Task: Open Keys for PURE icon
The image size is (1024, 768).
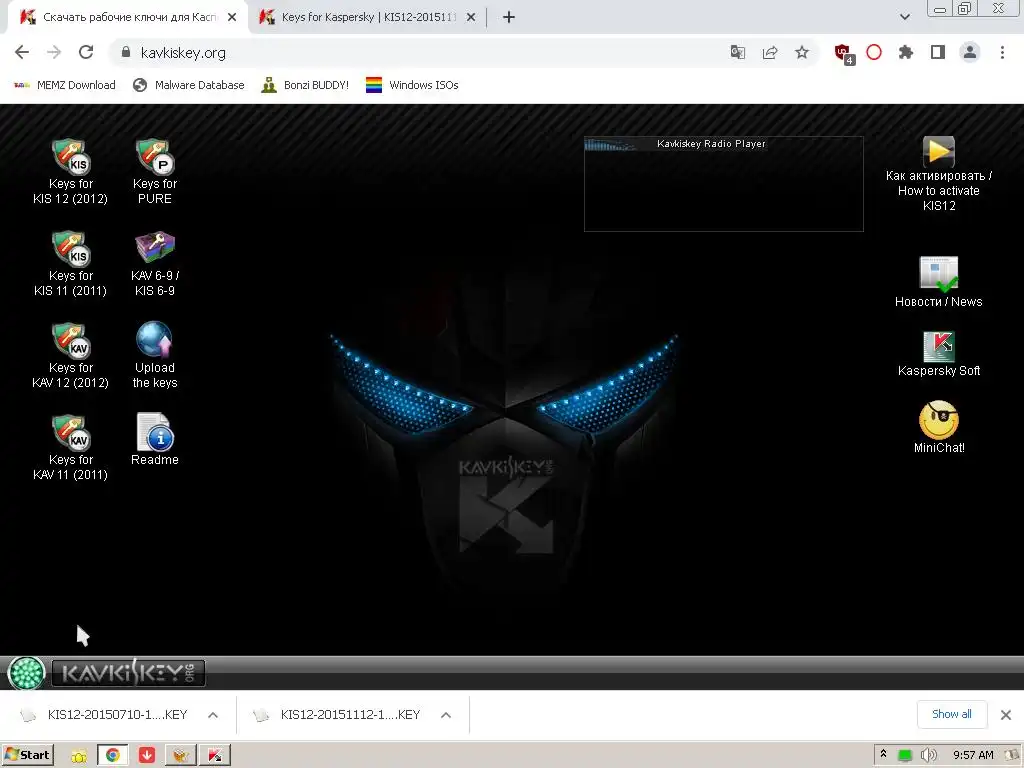Action: (155, 171)
